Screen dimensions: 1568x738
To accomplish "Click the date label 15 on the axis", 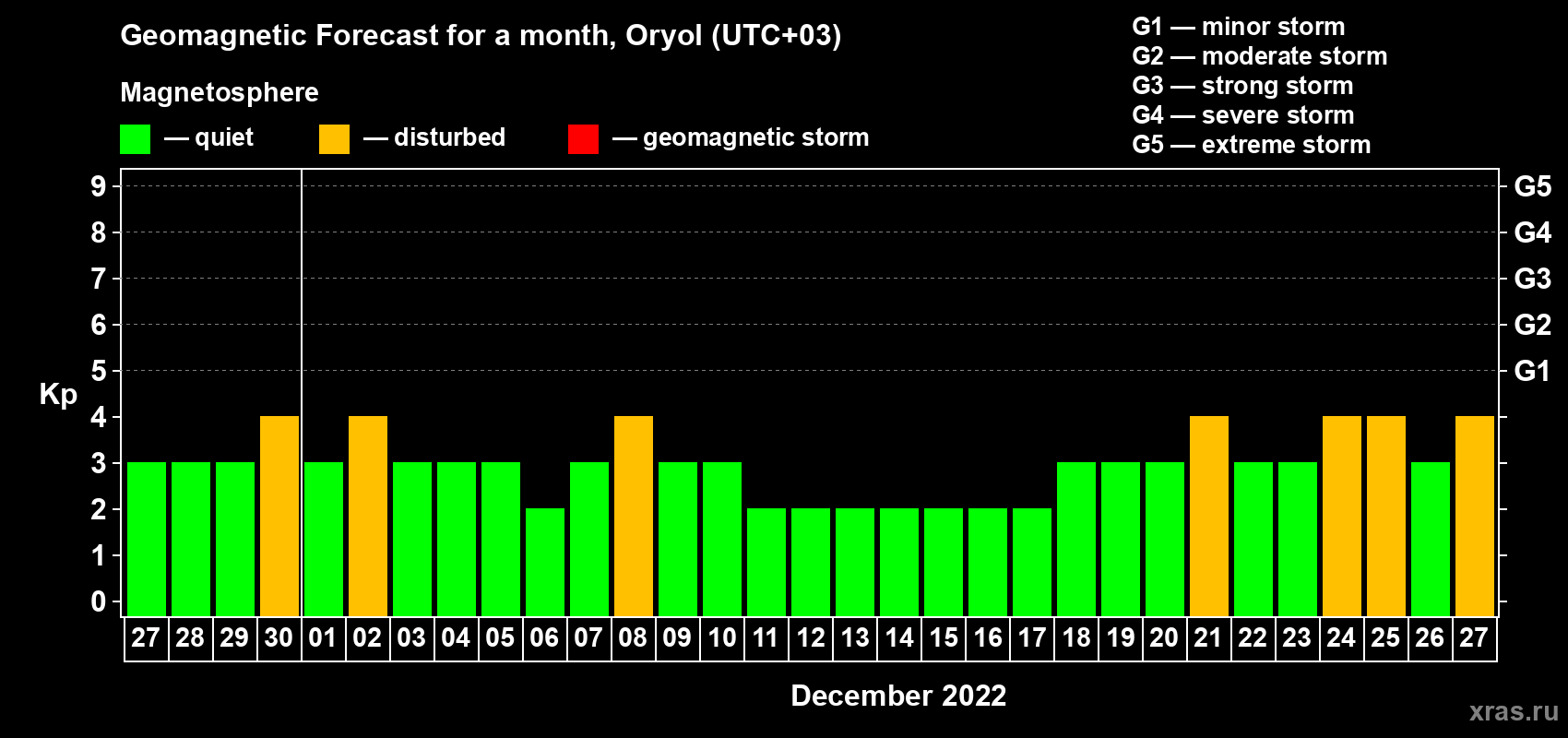I will coord(944,638).
